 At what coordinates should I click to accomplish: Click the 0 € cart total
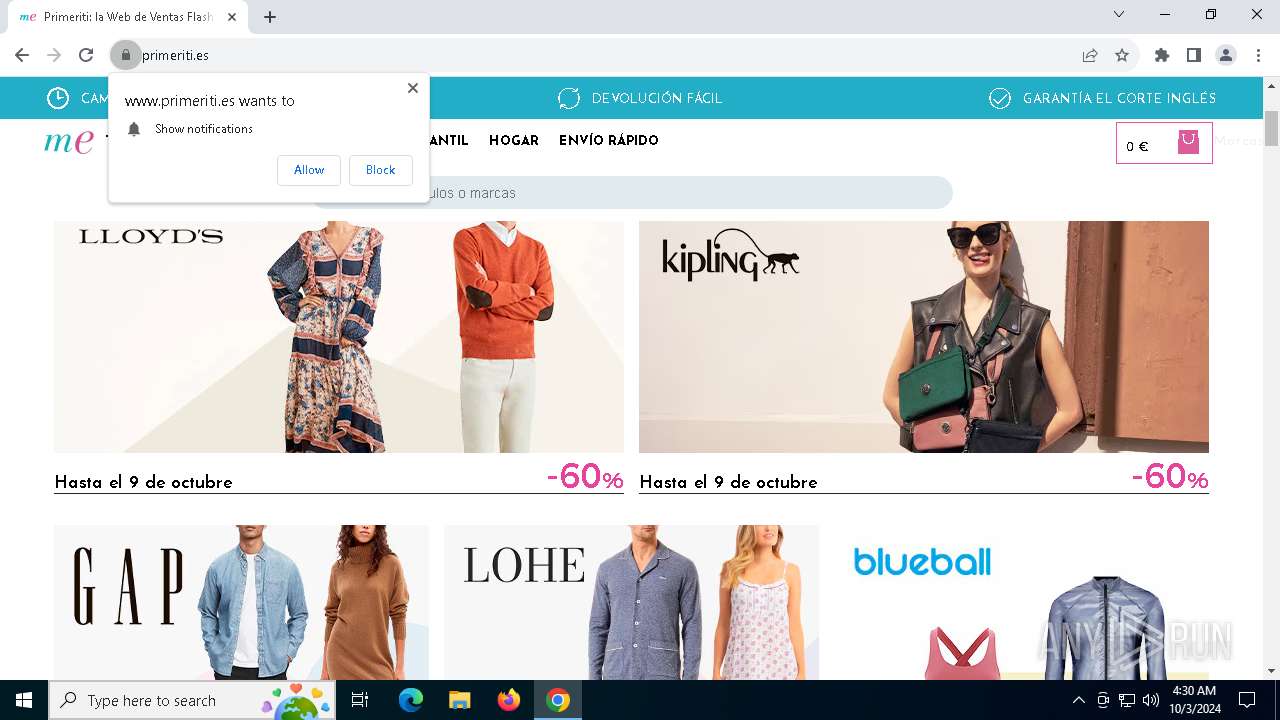click(1137, 146)
